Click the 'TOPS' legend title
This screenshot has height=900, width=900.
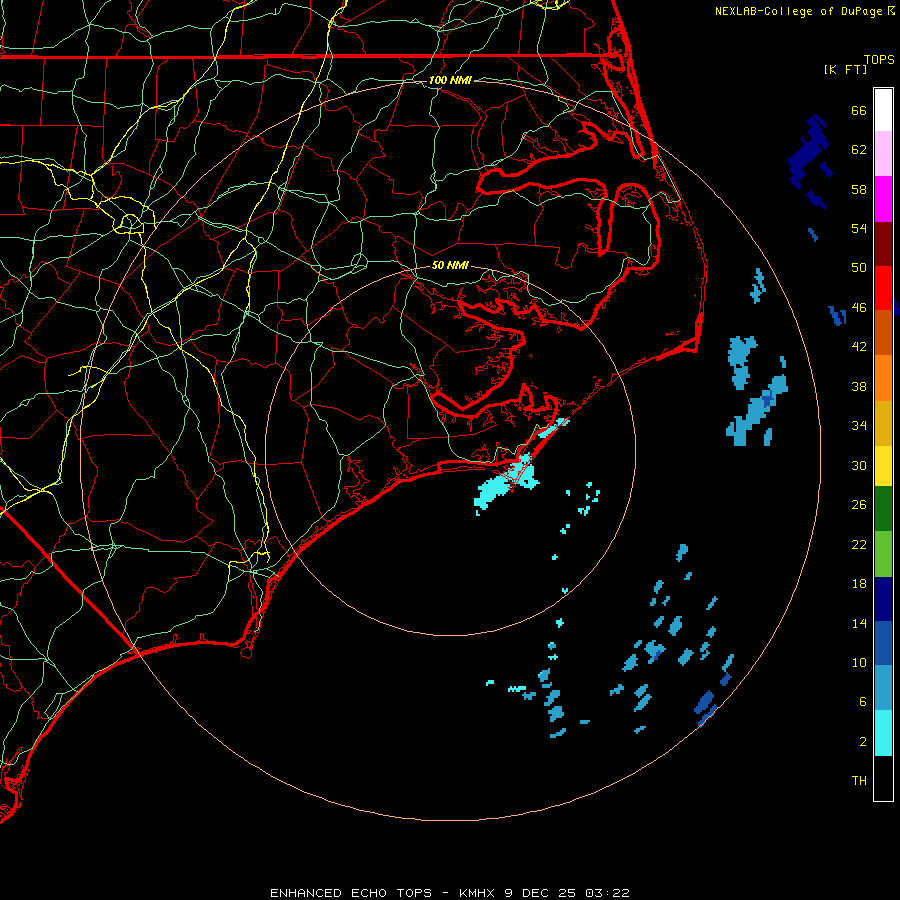[x=879, y=60]
